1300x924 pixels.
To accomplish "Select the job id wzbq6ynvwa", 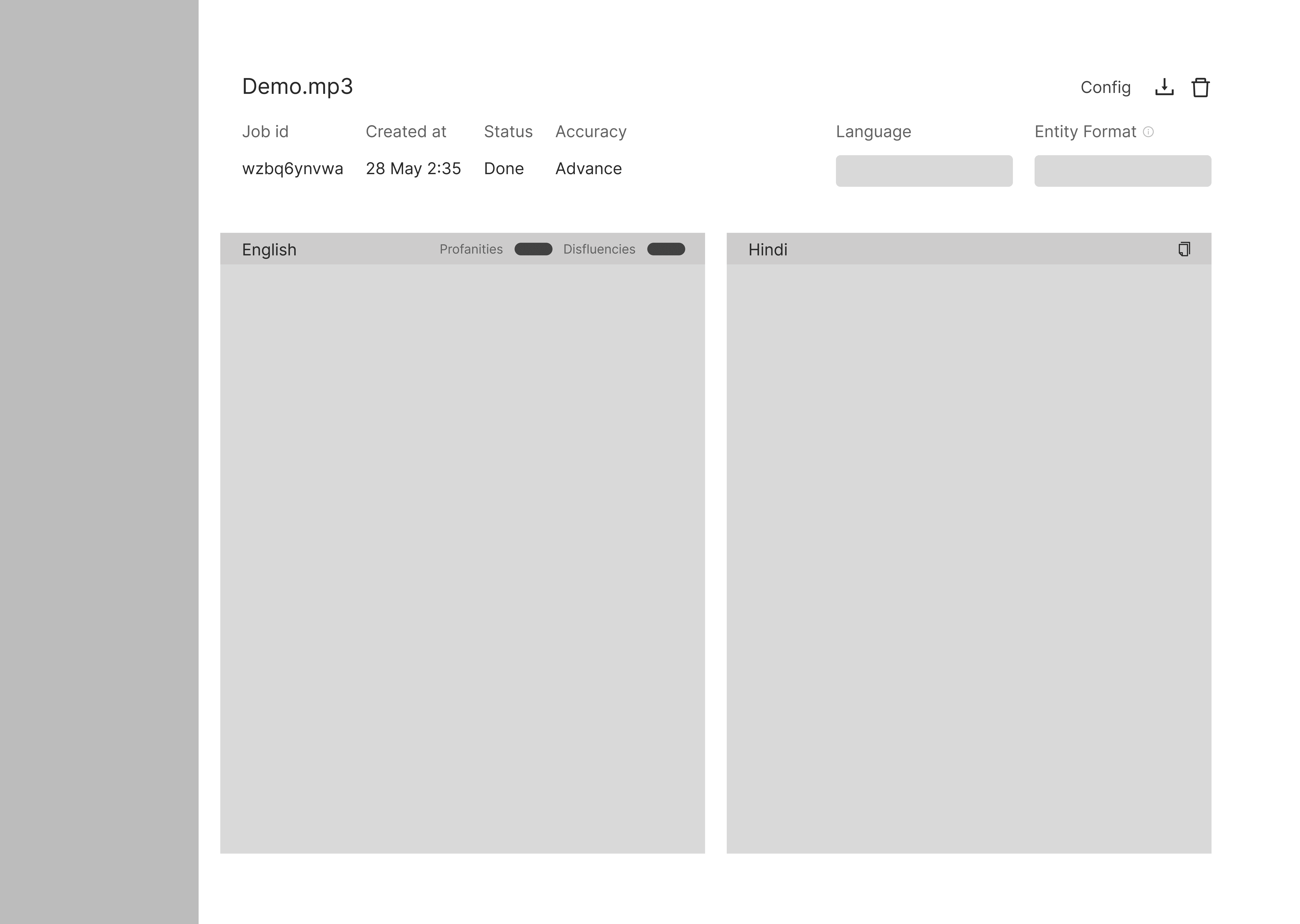I will coord(292,169).
